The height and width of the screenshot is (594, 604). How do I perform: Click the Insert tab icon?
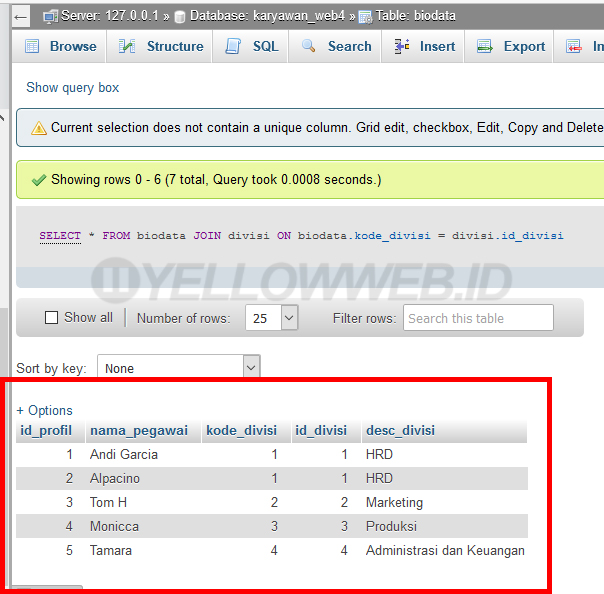402,46
